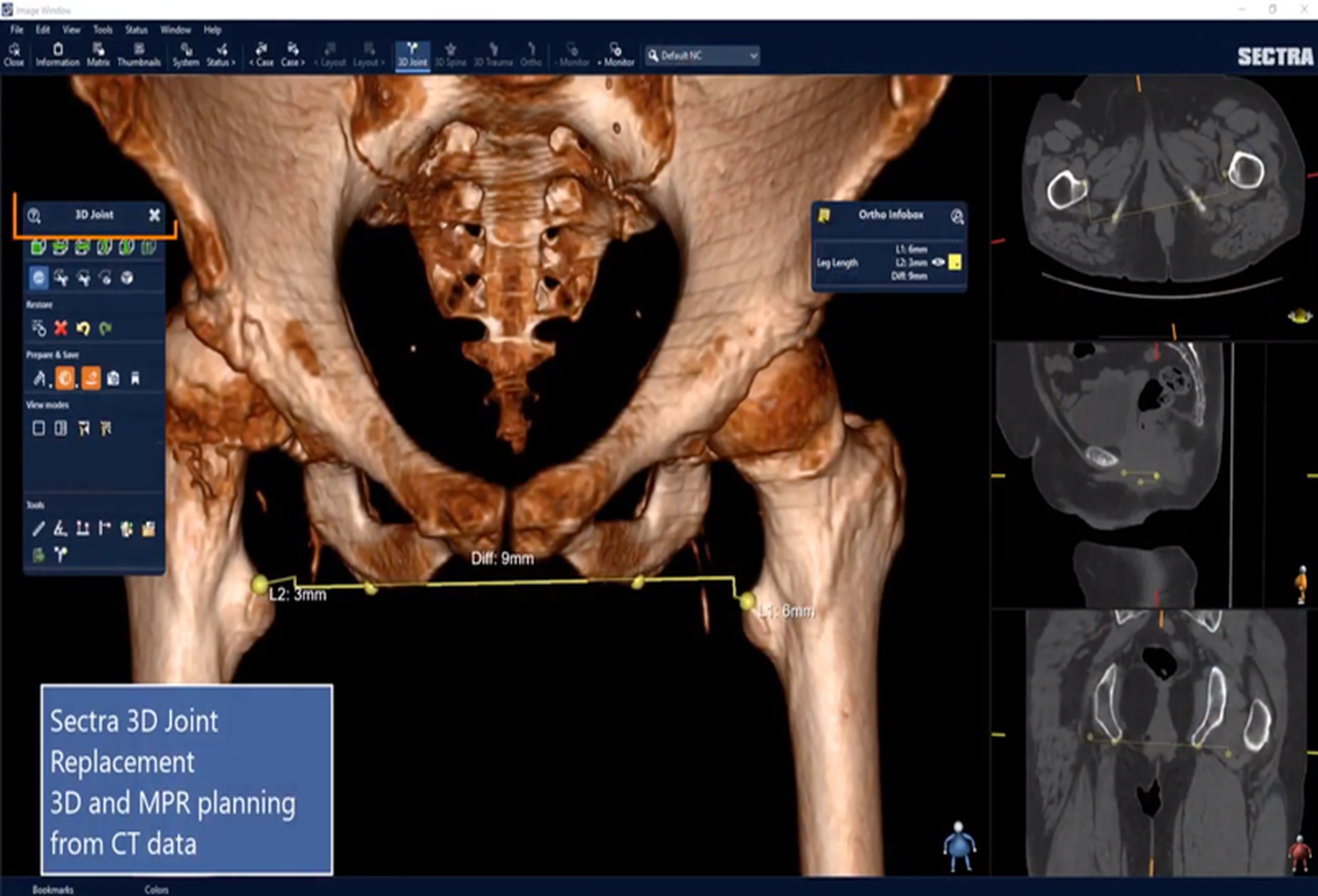Go to next case with Case >
This screenshot has height=896, width=1318.
[x=293, y=55]
